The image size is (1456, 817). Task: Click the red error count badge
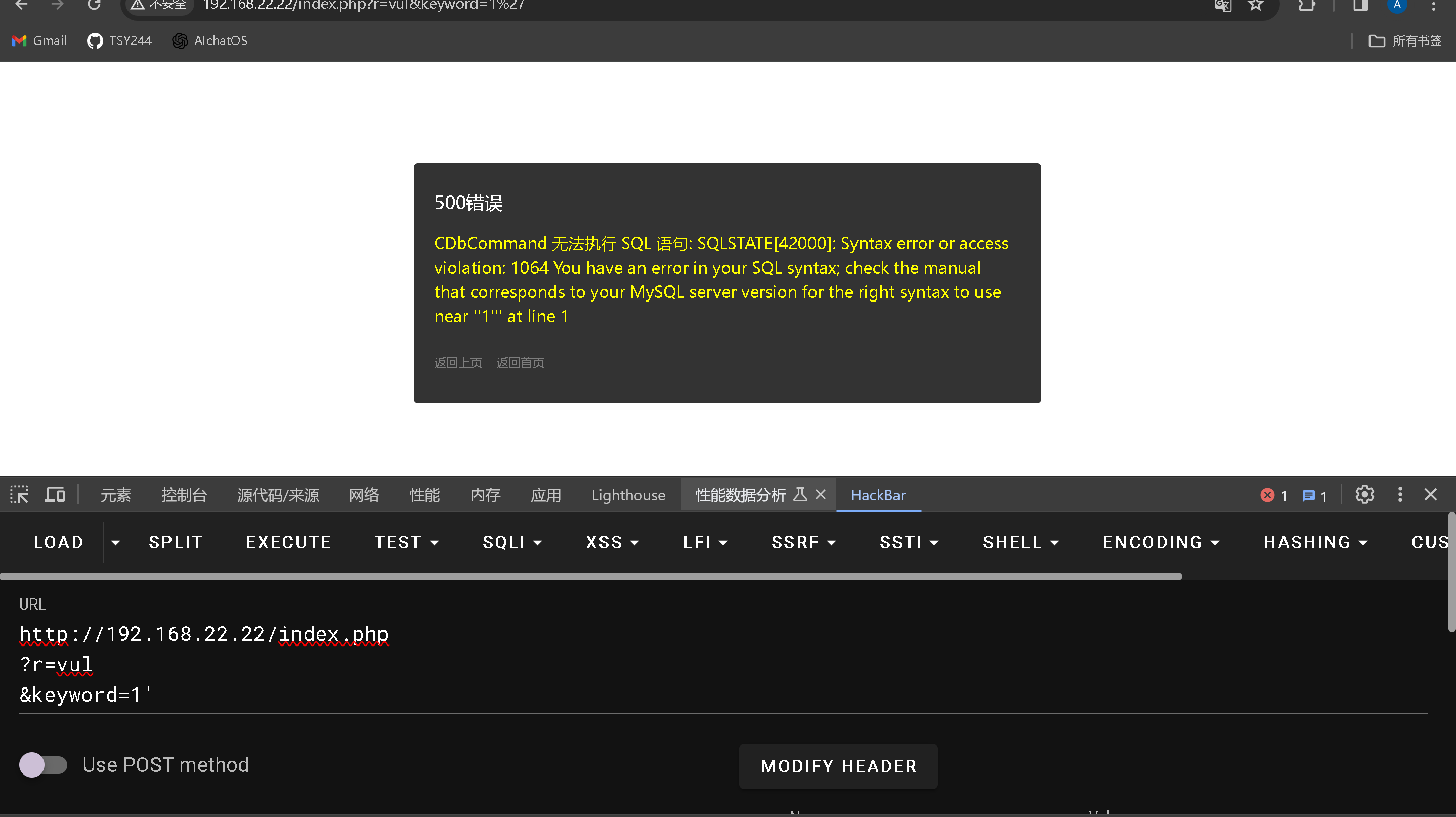pyautogui.click(x=1274, y=495)
